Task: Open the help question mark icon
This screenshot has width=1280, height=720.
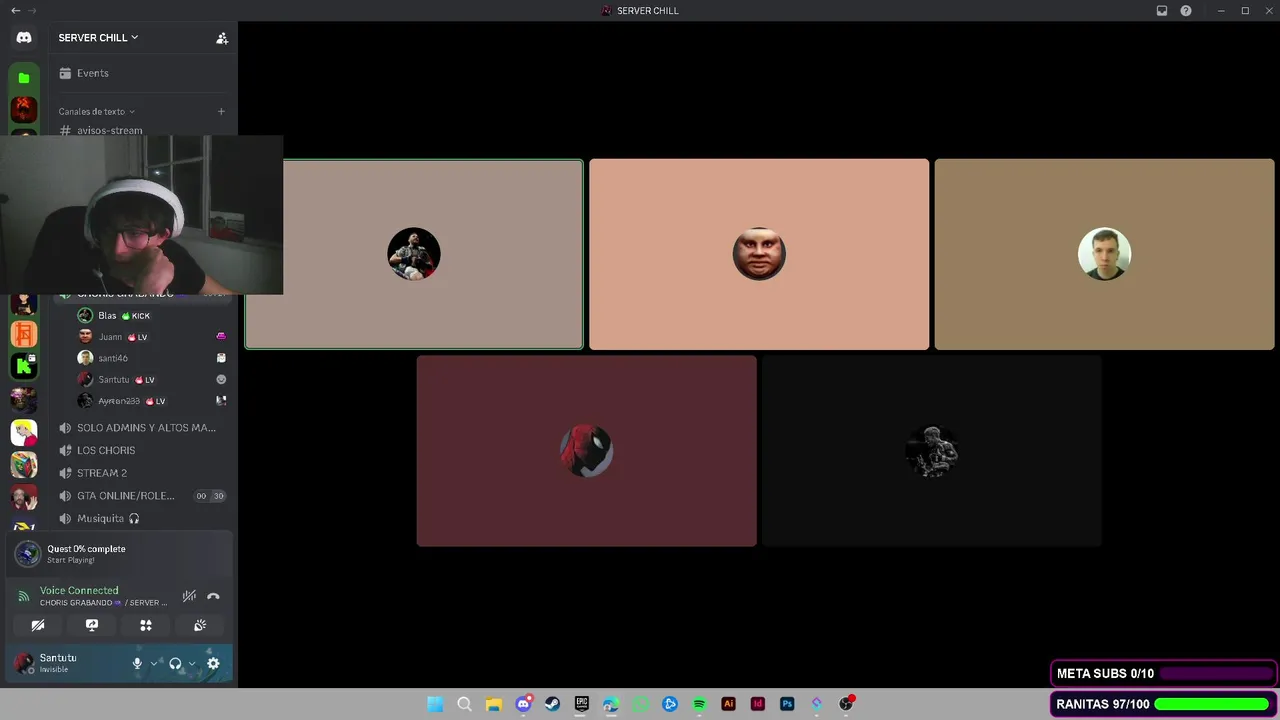Action: point(1186,11)
